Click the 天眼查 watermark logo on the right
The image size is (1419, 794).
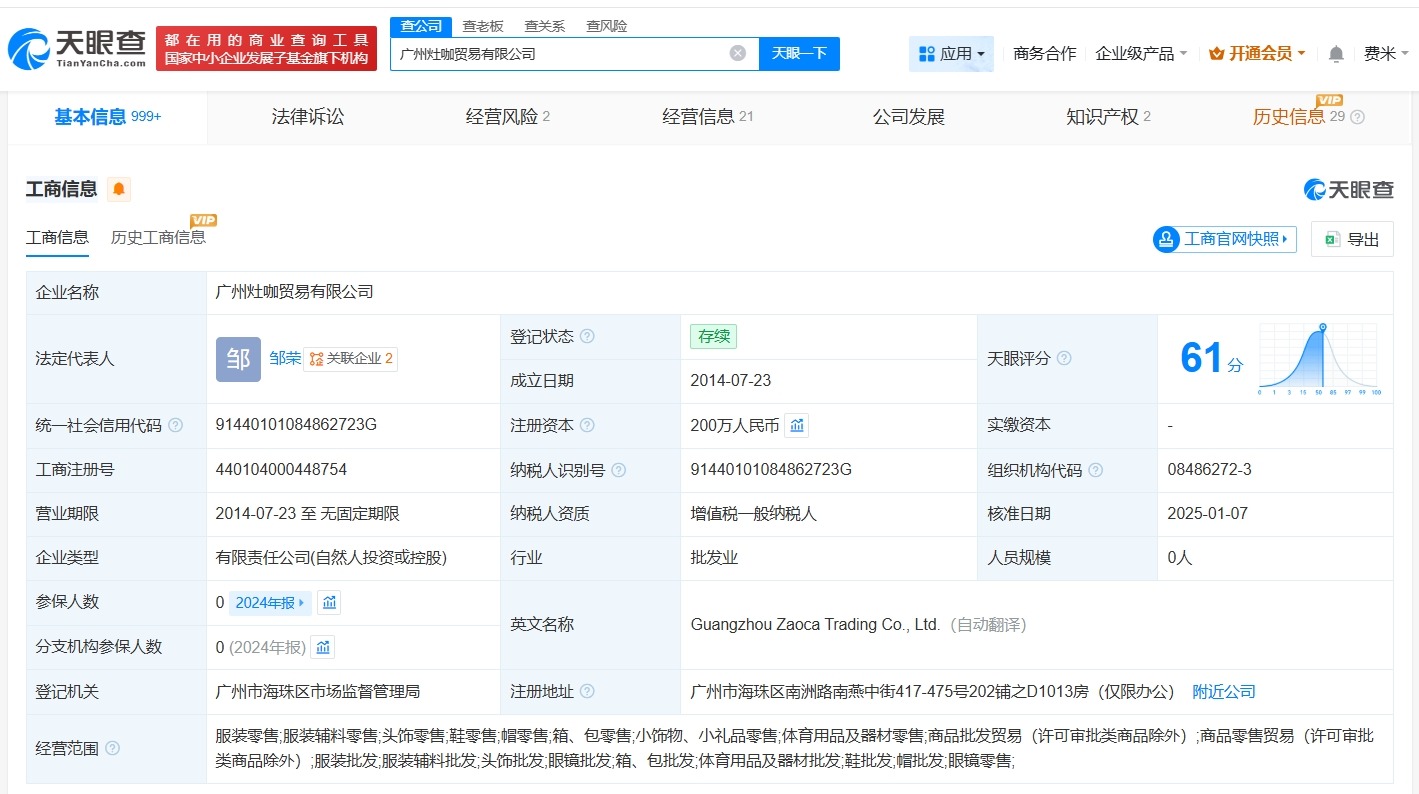tap(1349, 188)
